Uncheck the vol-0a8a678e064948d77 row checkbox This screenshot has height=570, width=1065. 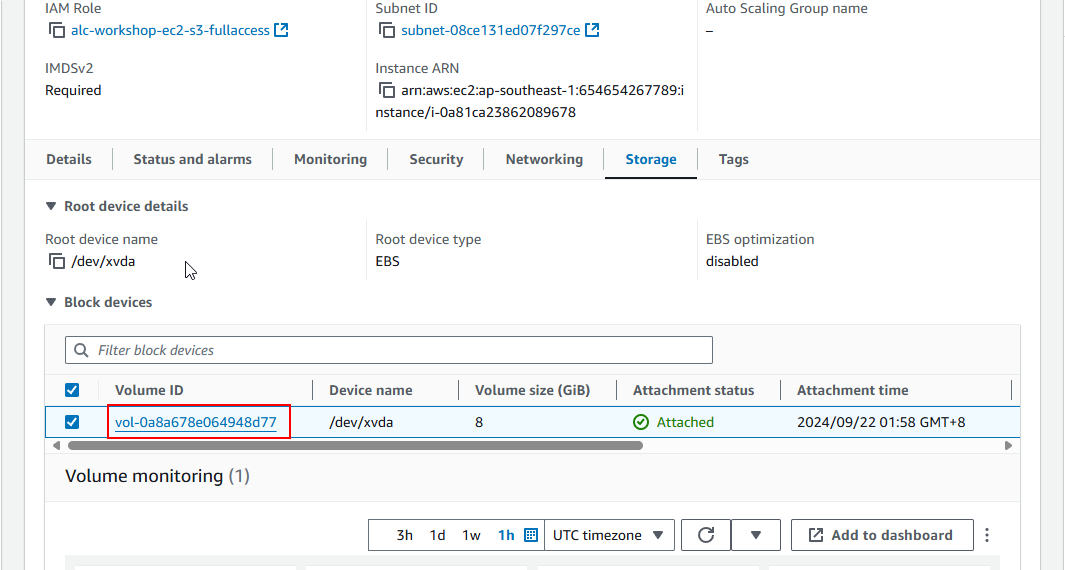72,422
